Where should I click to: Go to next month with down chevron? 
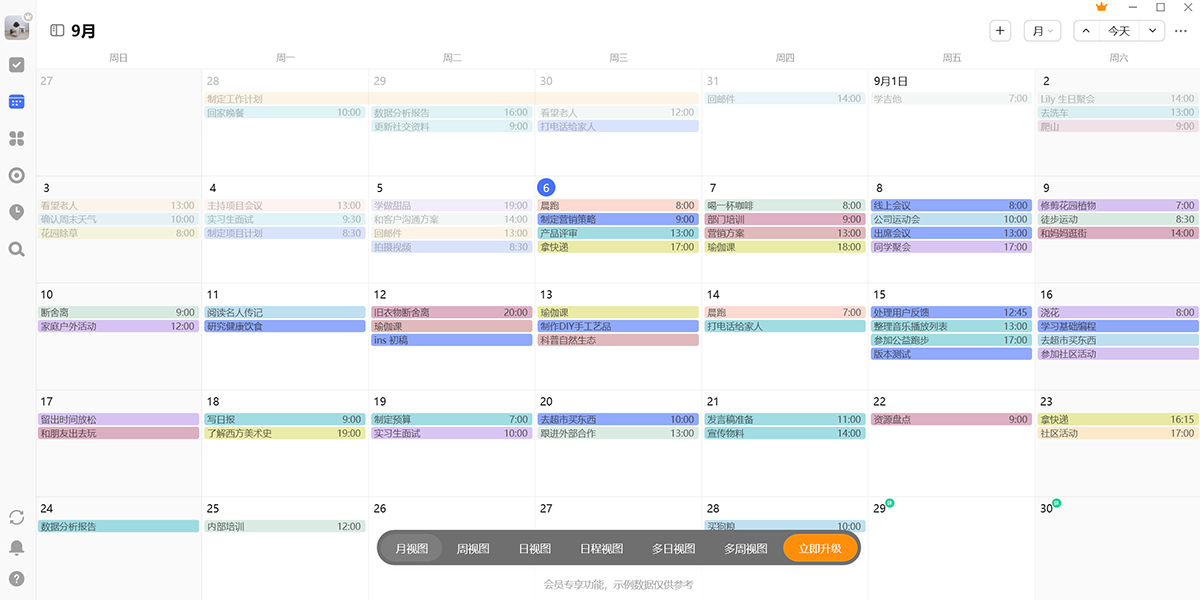click(x=1153, y=31)
